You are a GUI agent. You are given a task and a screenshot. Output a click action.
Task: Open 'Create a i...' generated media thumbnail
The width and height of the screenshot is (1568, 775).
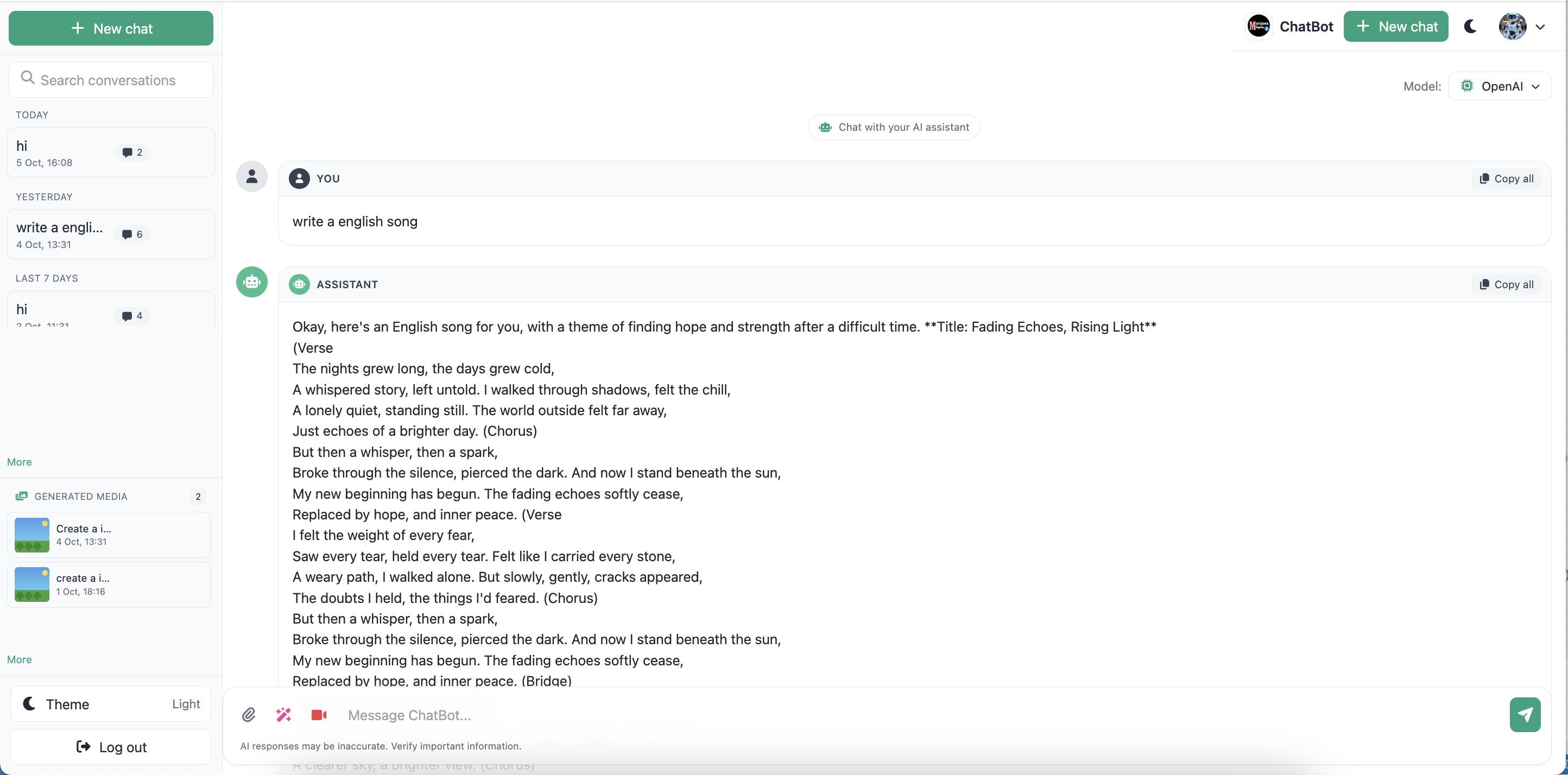click(x=31, y=535)
